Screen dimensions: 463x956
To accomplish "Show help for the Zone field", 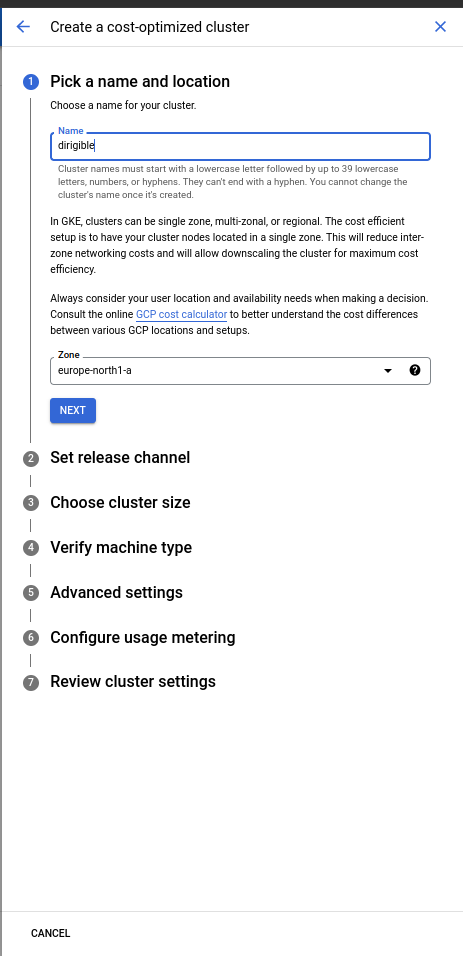I will coord(415,370).
